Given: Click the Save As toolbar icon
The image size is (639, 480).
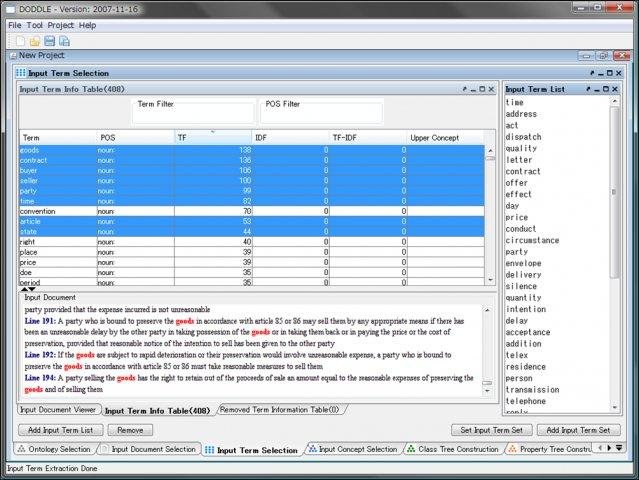Looking at the screenshot, I should tap(64, 41).
